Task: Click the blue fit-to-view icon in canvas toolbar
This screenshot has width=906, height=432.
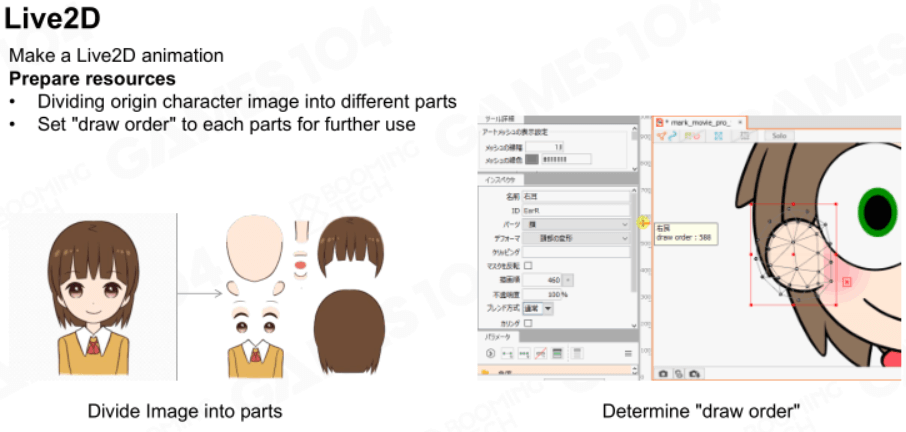Action: coord(719,136)
